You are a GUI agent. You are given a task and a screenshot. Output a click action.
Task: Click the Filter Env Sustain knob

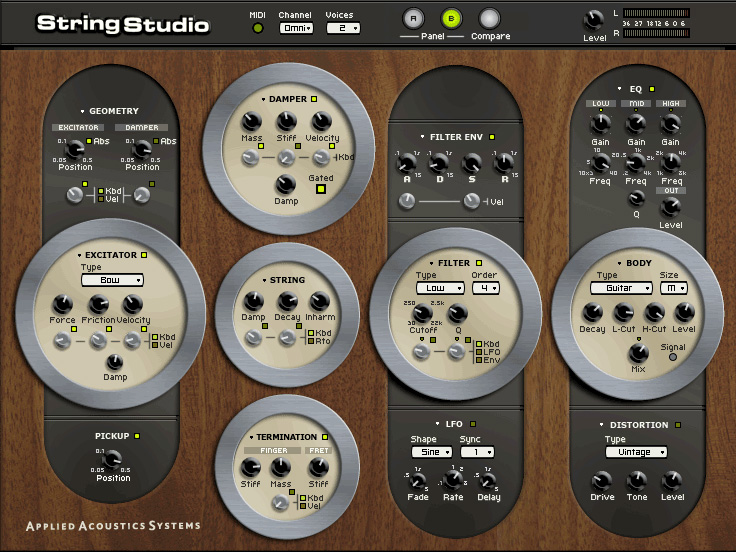pyautogui.click(x=471, y=163)
